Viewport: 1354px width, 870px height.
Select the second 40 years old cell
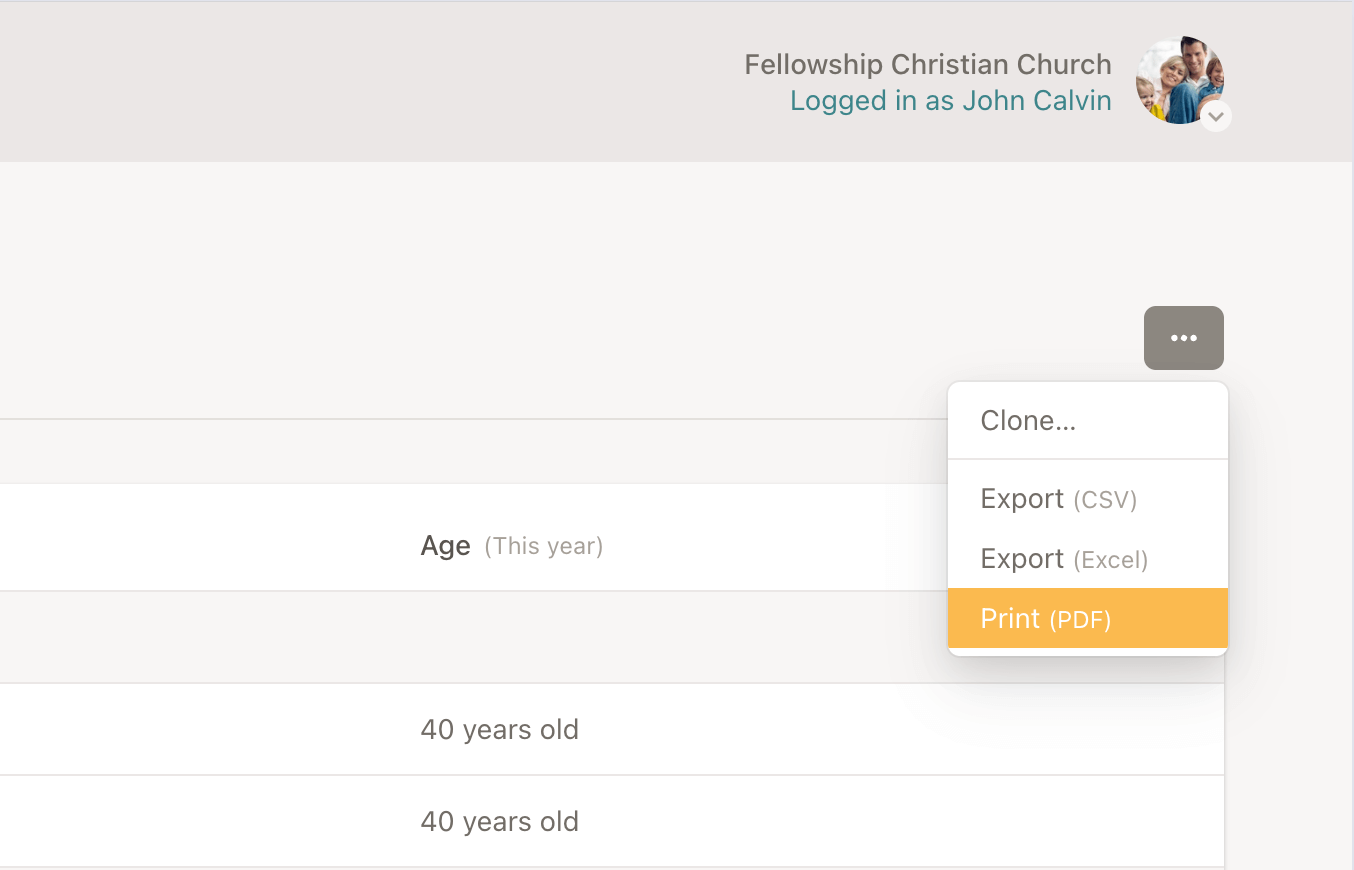(x=499, y=822)
